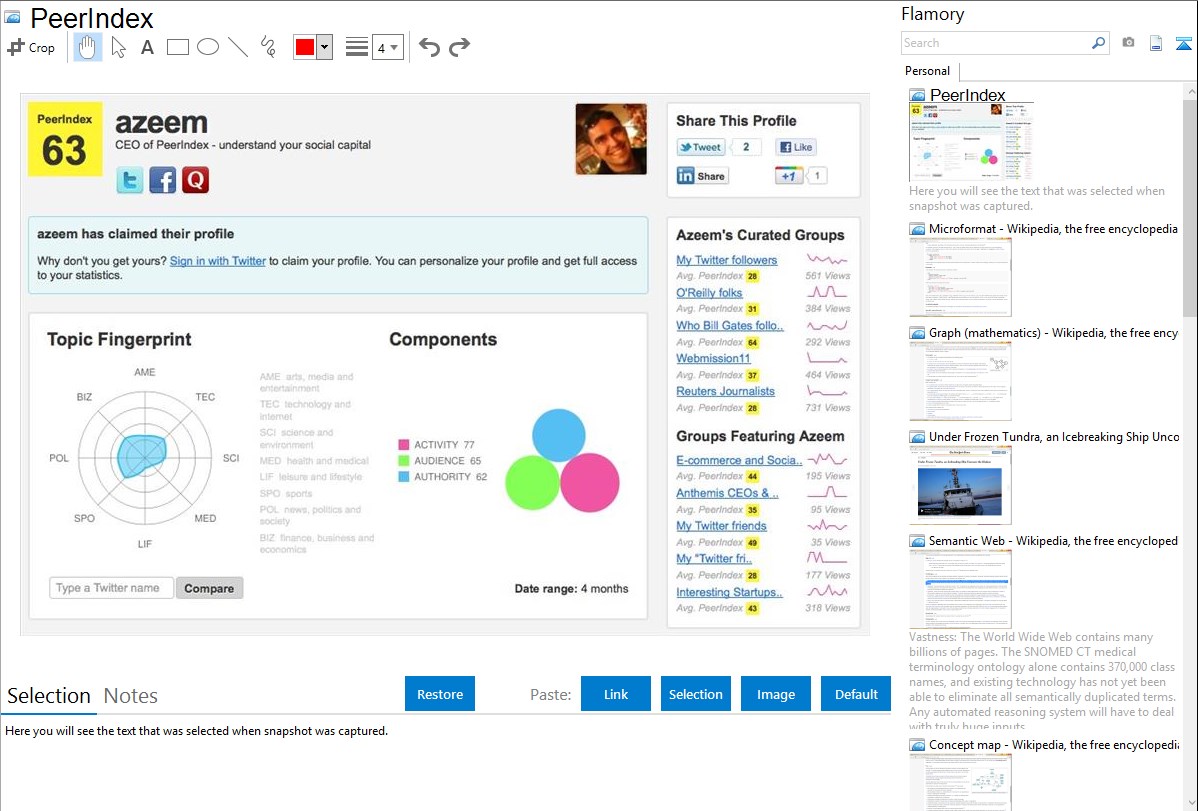The image size is (1198, 811).
Task: Click the Compare button
Action: (209, 588)
